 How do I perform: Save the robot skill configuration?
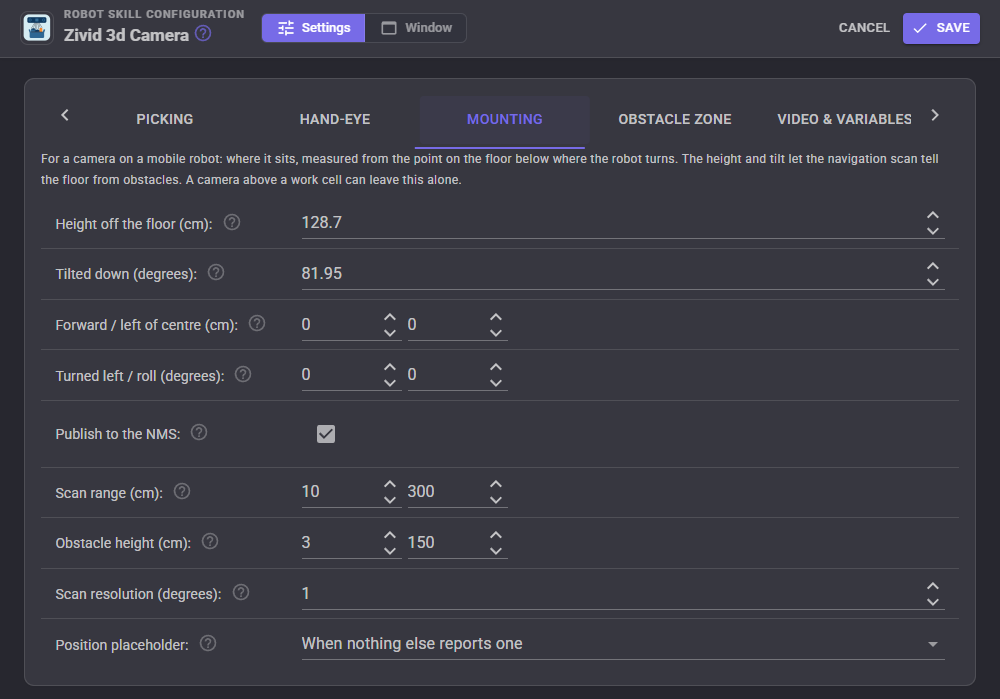941,28
